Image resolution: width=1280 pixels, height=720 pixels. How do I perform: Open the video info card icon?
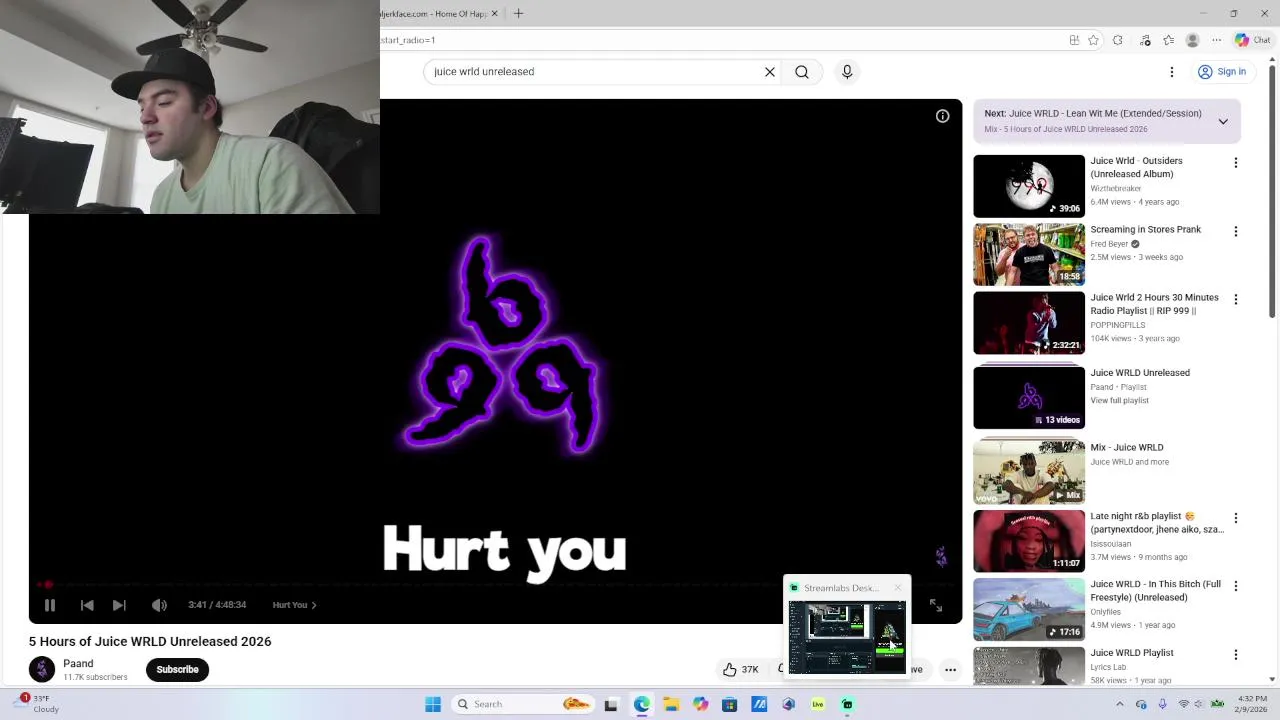point(942,116)
